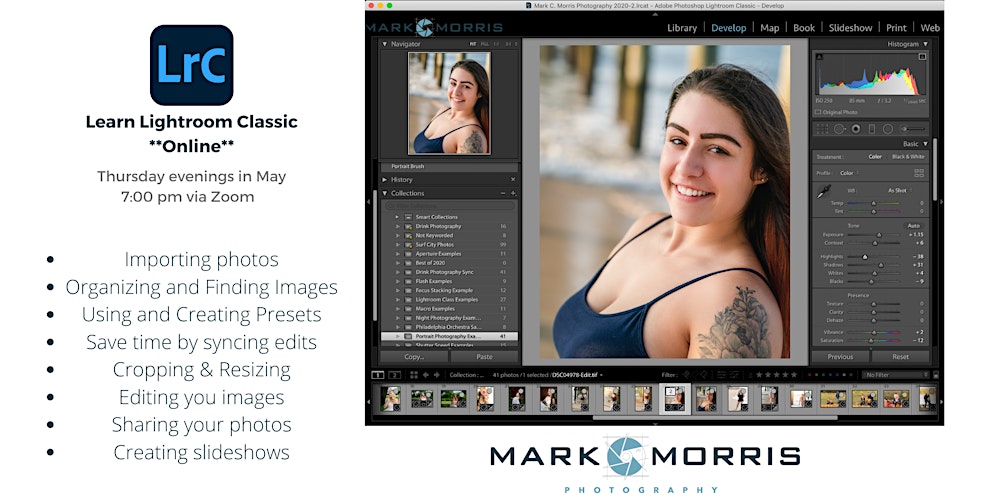
Task: Set Treatment to Color
Action: pos(875,157)
